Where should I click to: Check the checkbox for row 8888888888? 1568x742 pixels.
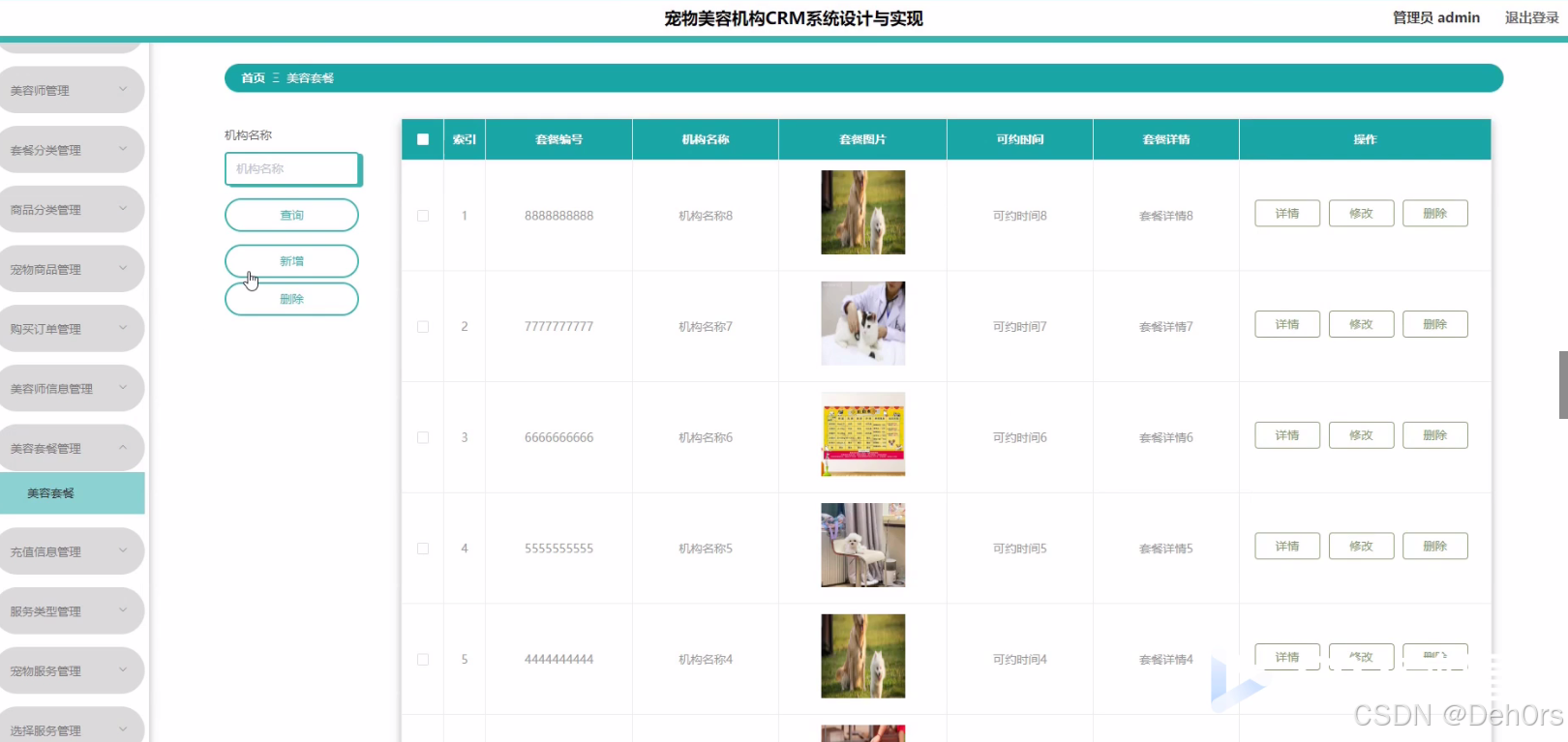[423, 216]
